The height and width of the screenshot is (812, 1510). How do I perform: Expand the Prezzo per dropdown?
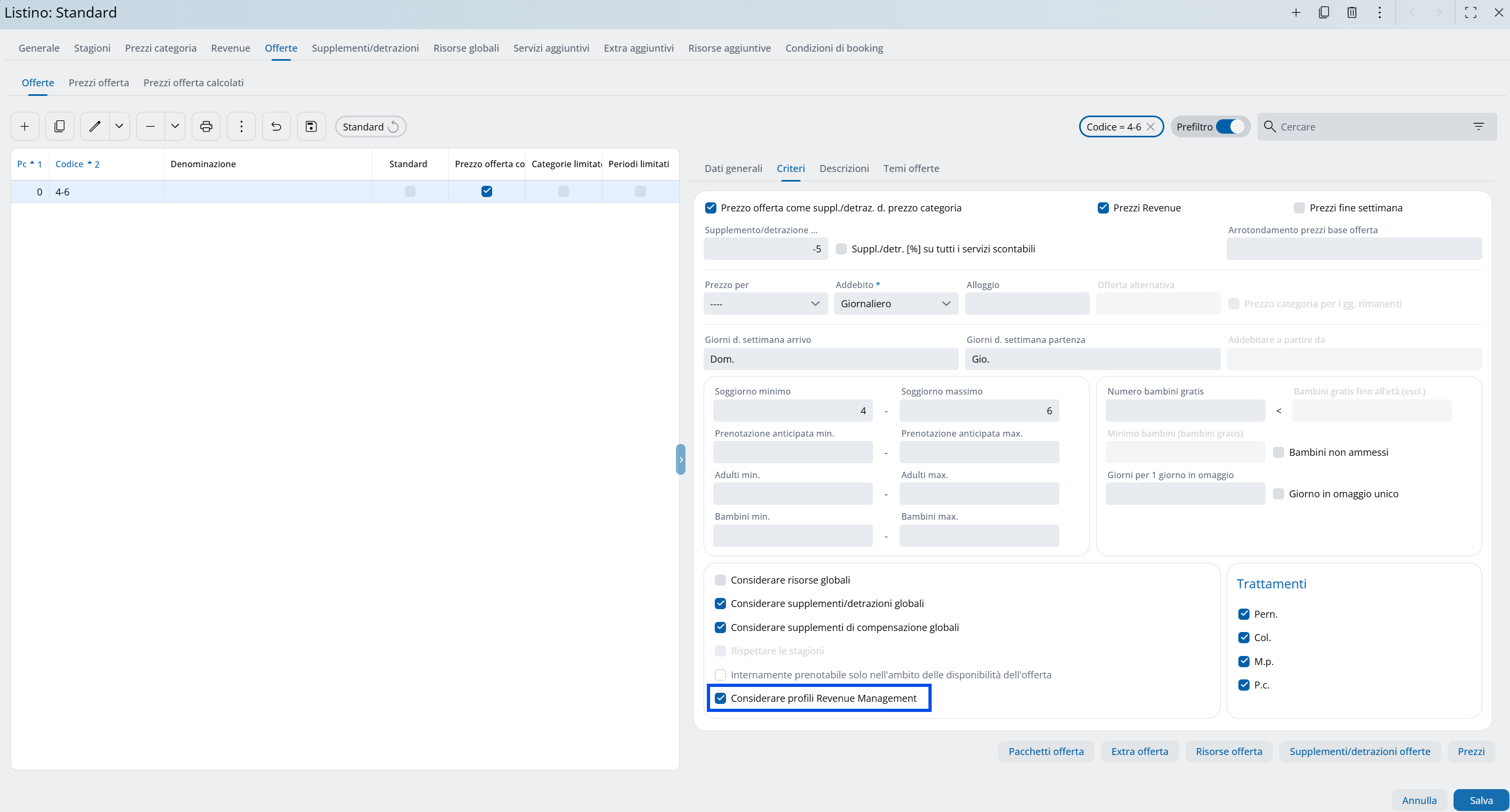click(x=765, y=304)
